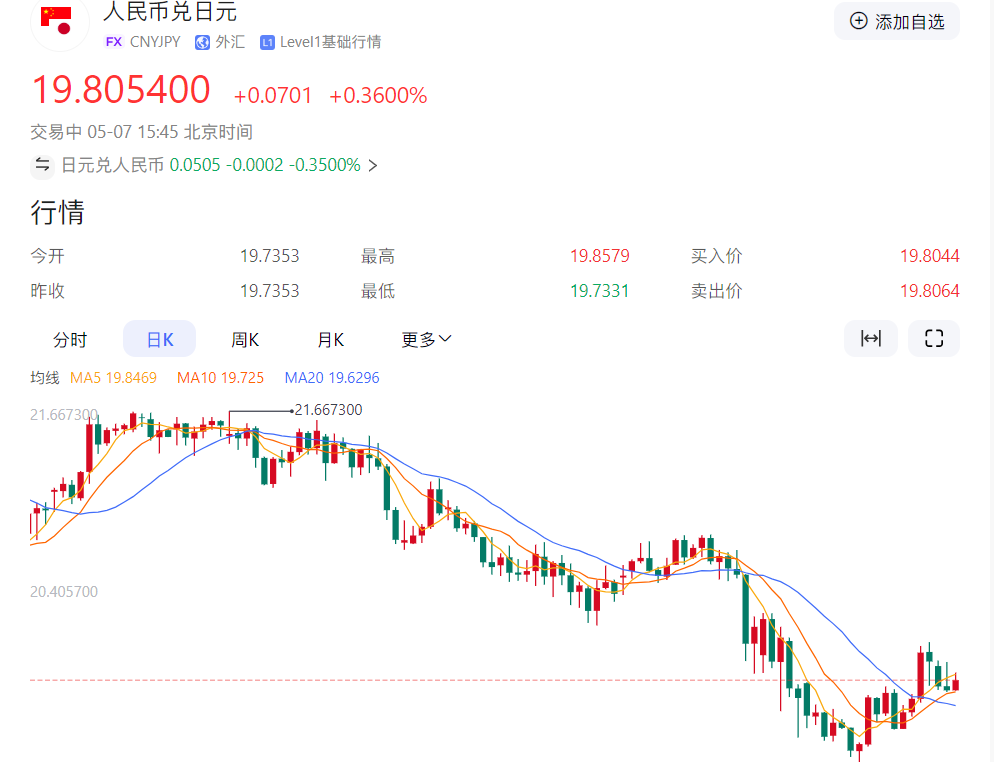Image resolution: width=994 pixels, height=762 pixels.
Task: Click the 今开 value 19.7353
Action: click(x=269, y=256)
